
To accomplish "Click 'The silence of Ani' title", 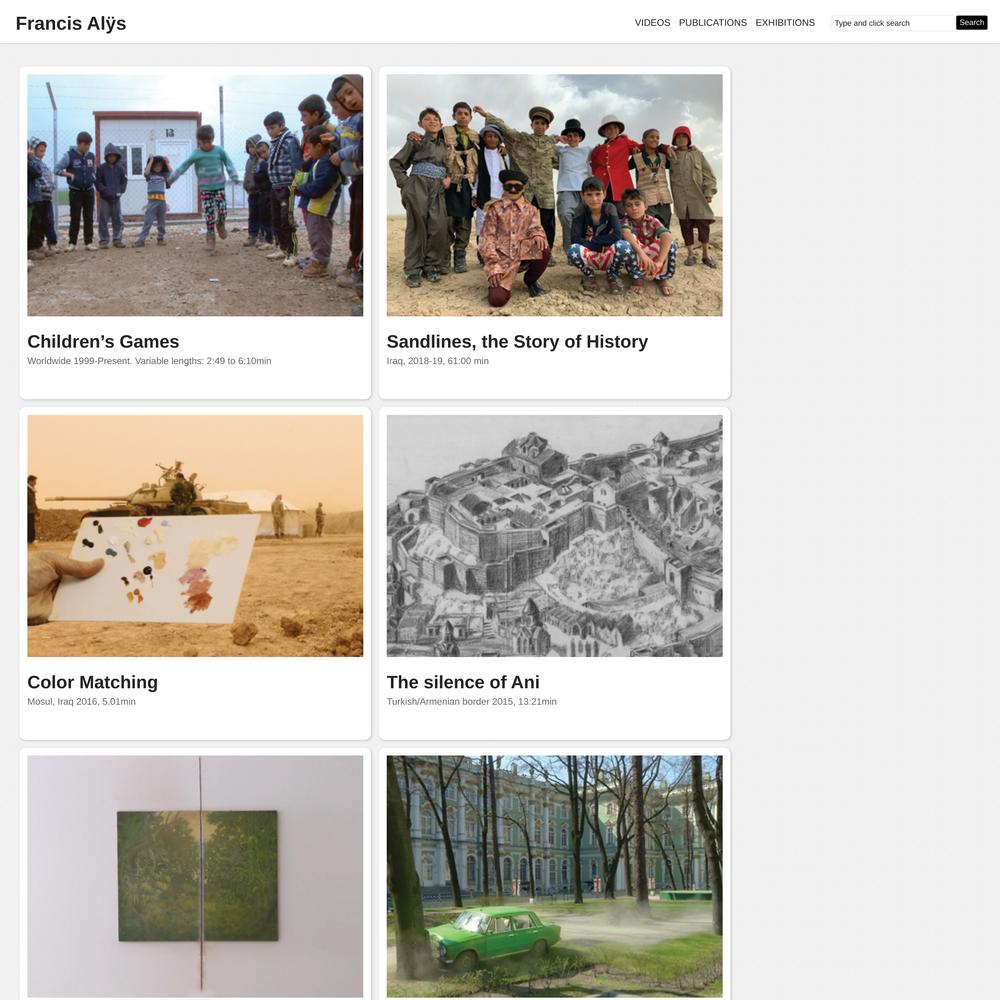I will [463, 682].
